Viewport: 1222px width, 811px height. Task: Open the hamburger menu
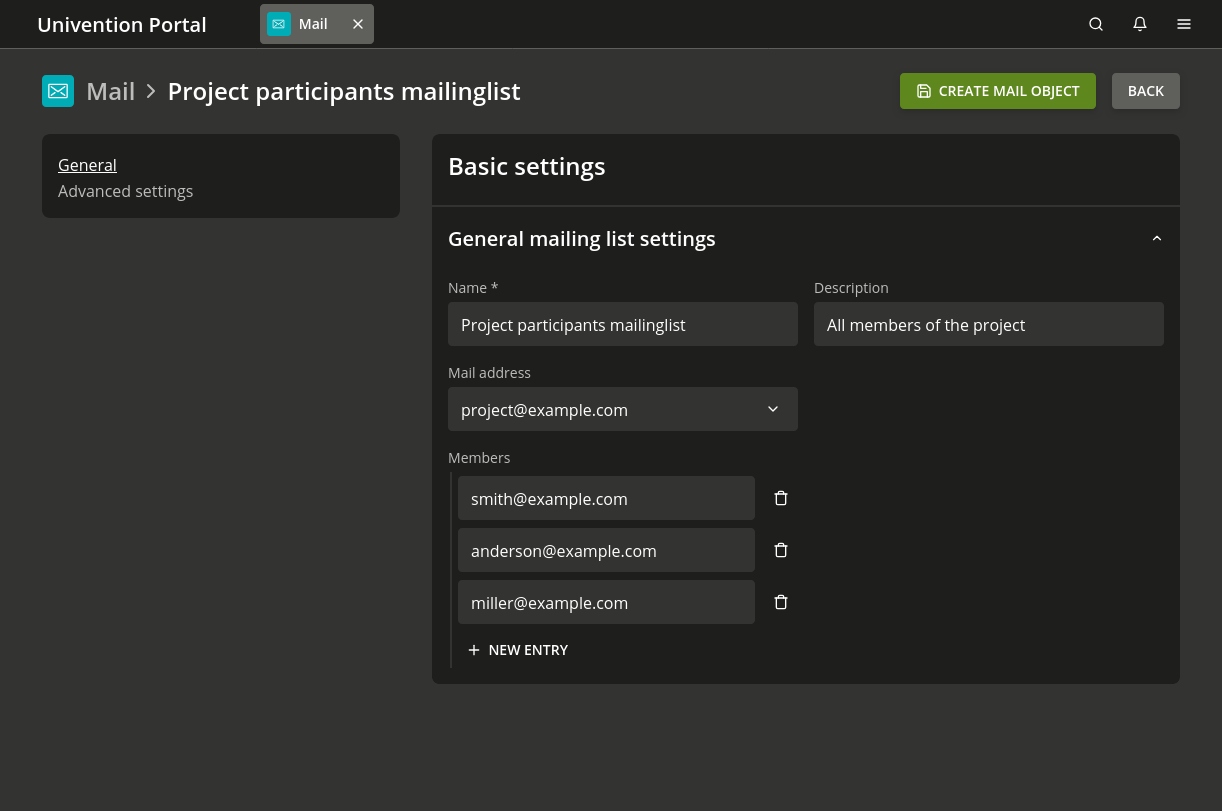[x=1184, y=24]
